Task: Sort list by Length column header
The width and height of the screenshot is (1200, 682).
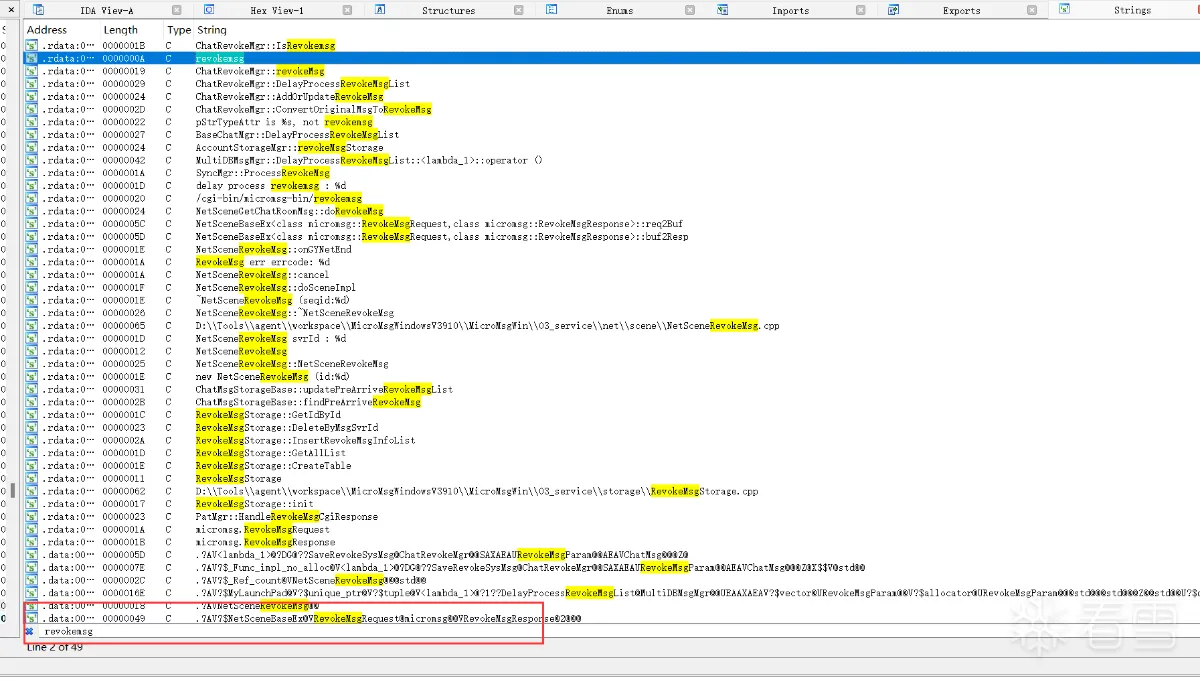Action: point(121,30)
